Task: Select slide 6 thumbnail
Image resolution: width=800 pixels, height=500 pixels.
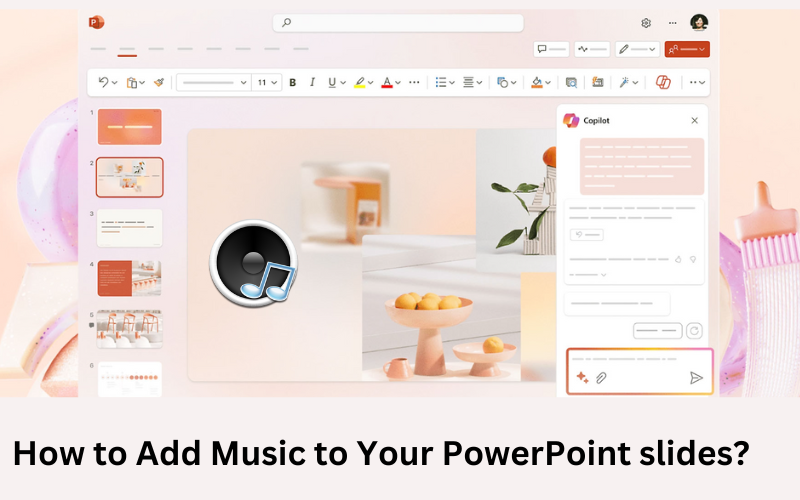Action: (130, 379)
